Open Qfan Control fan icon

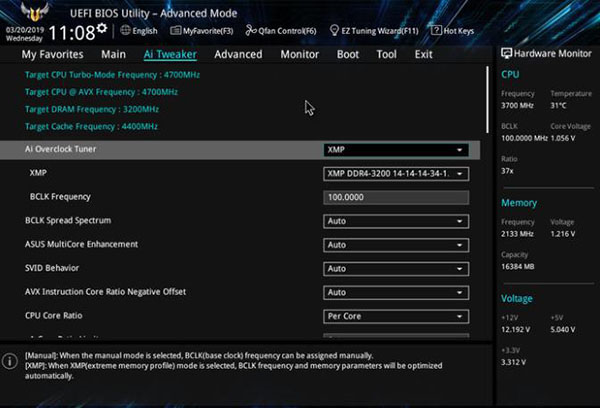[250, 30]
